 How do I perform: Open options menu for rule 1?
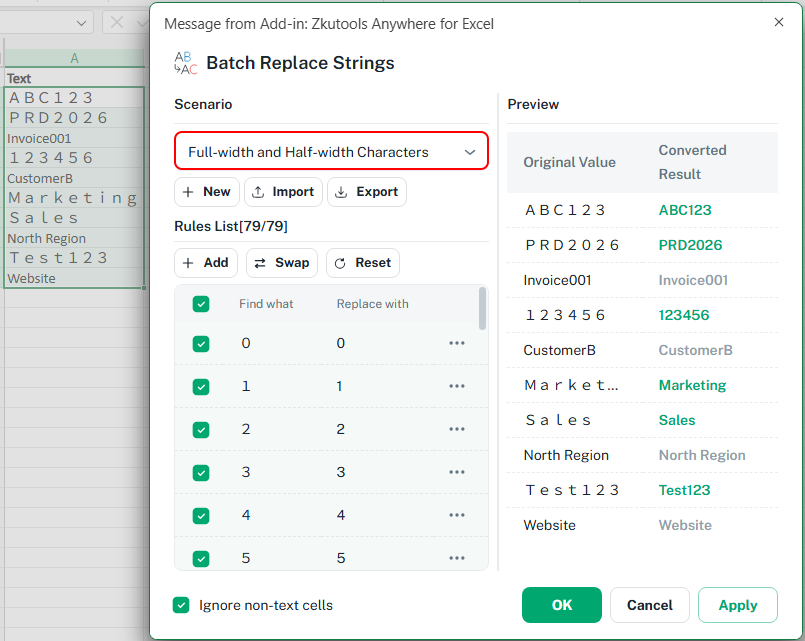click(456, 386)
